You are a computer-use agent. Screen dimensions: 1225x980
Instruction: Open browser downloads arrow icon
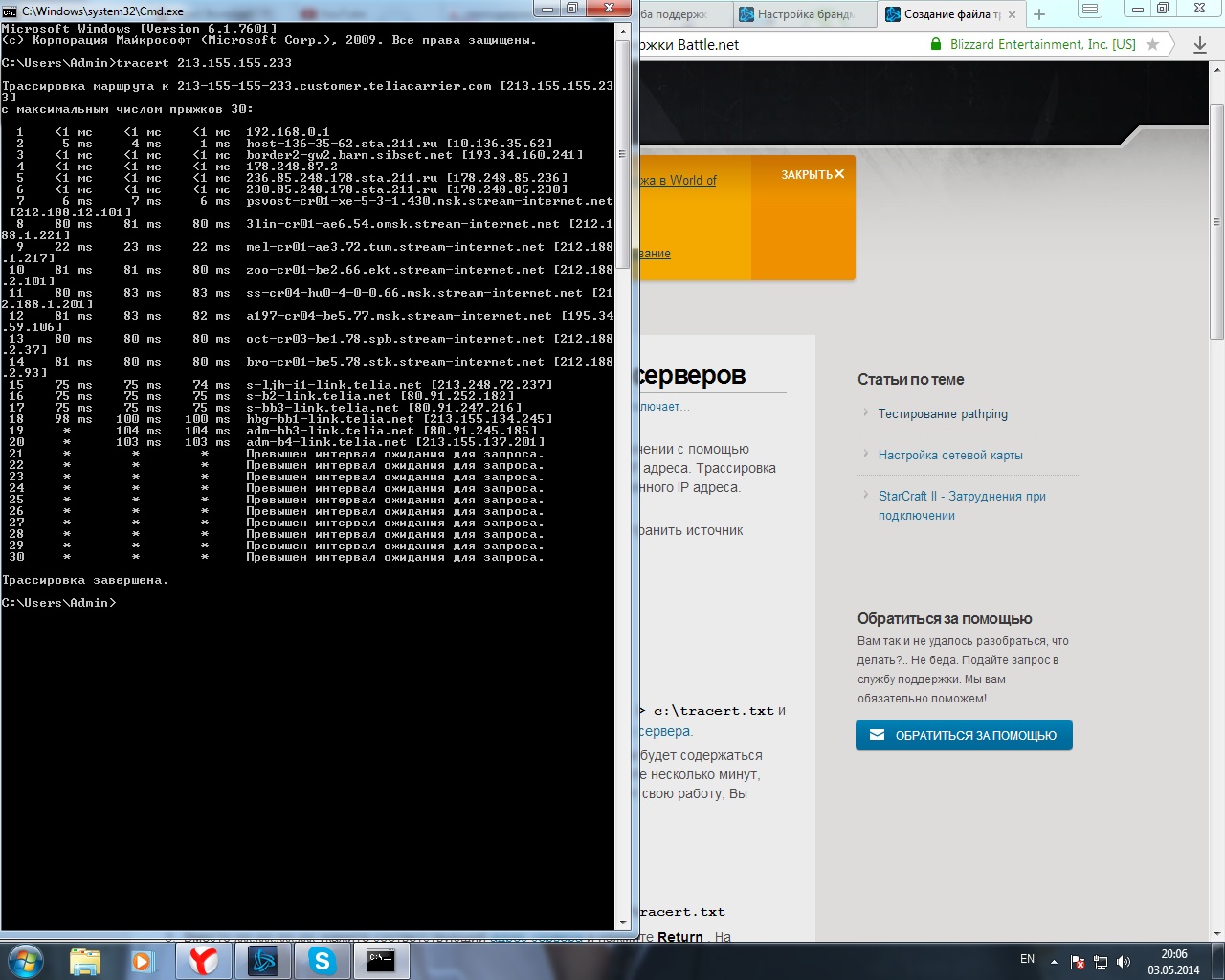click(1200, 45)
